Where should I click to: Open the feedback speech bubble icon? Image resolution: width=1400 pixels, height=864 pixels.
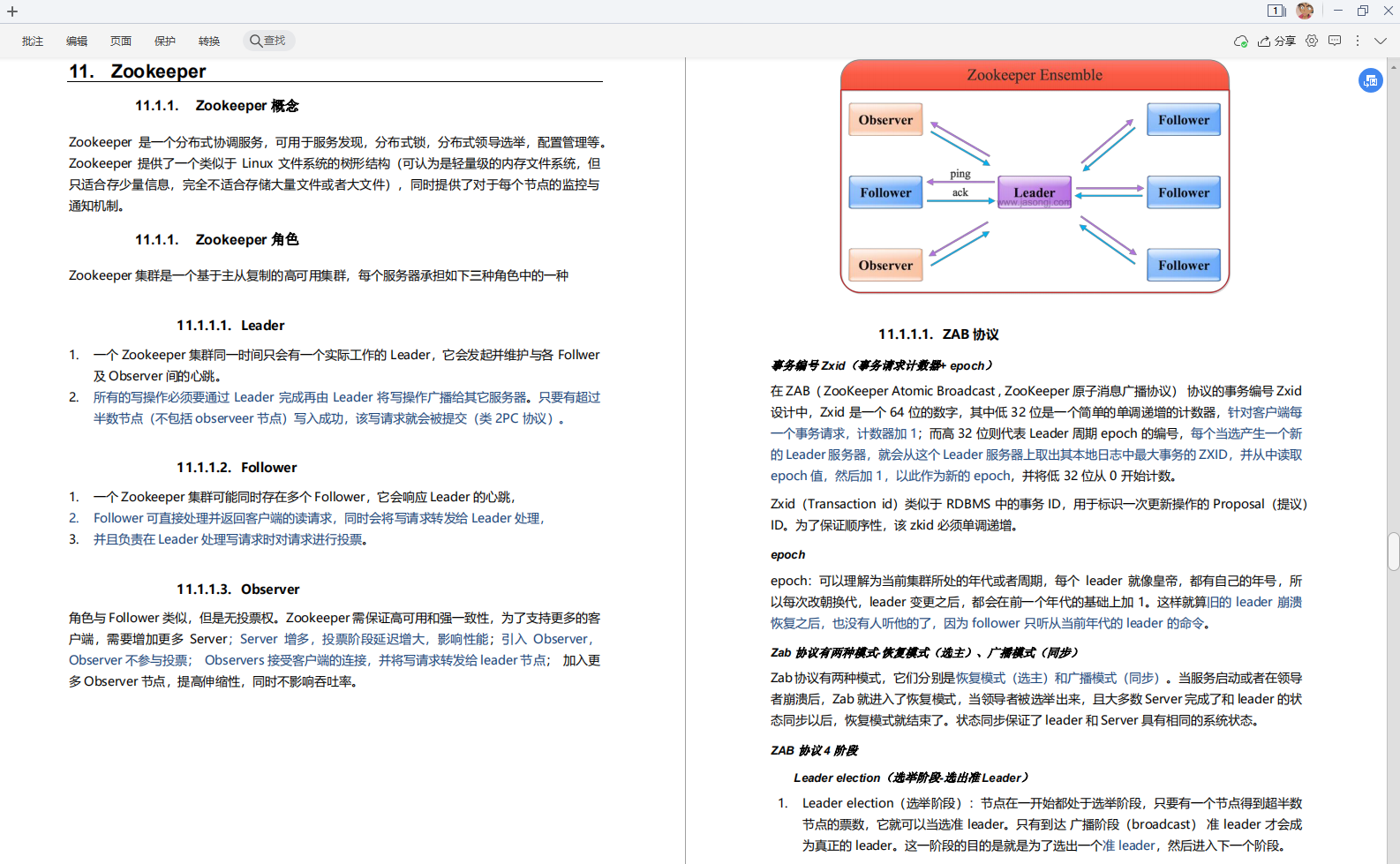pos(1335,41)
